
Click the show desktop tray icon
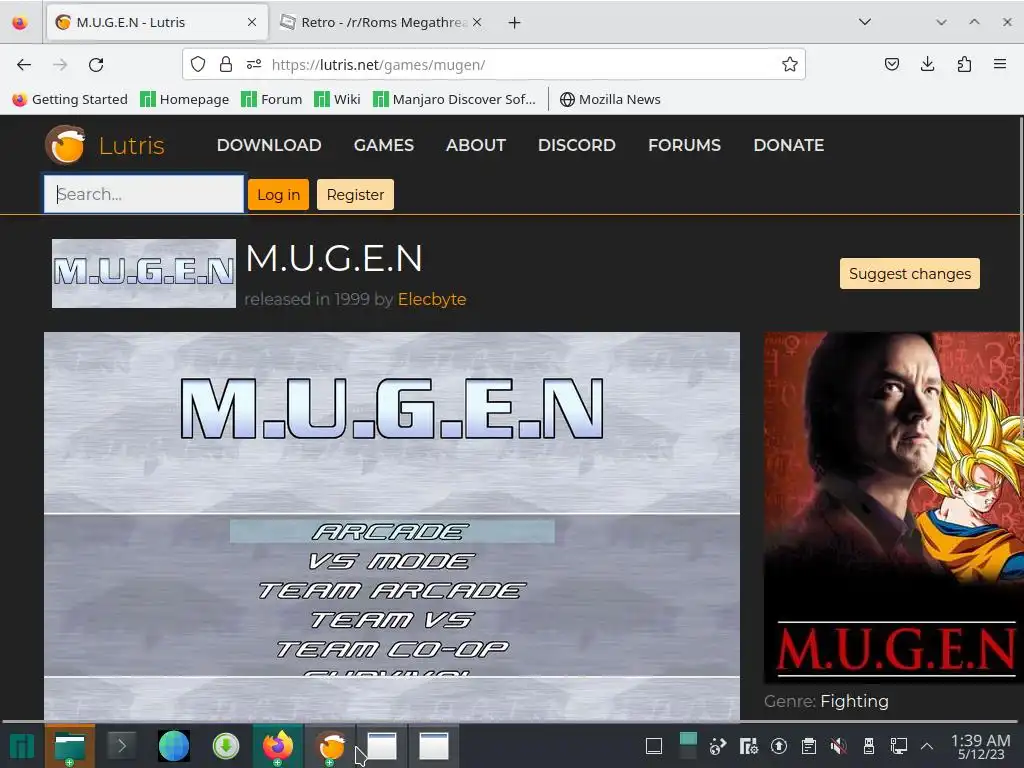(654, 746)
